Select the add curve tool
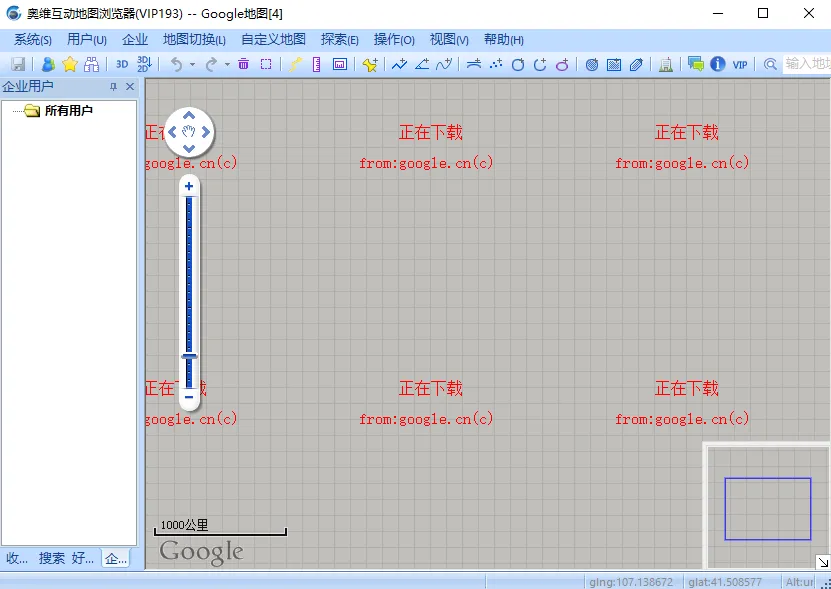Screen dimensions: 831x589 [x=444, y=64]
